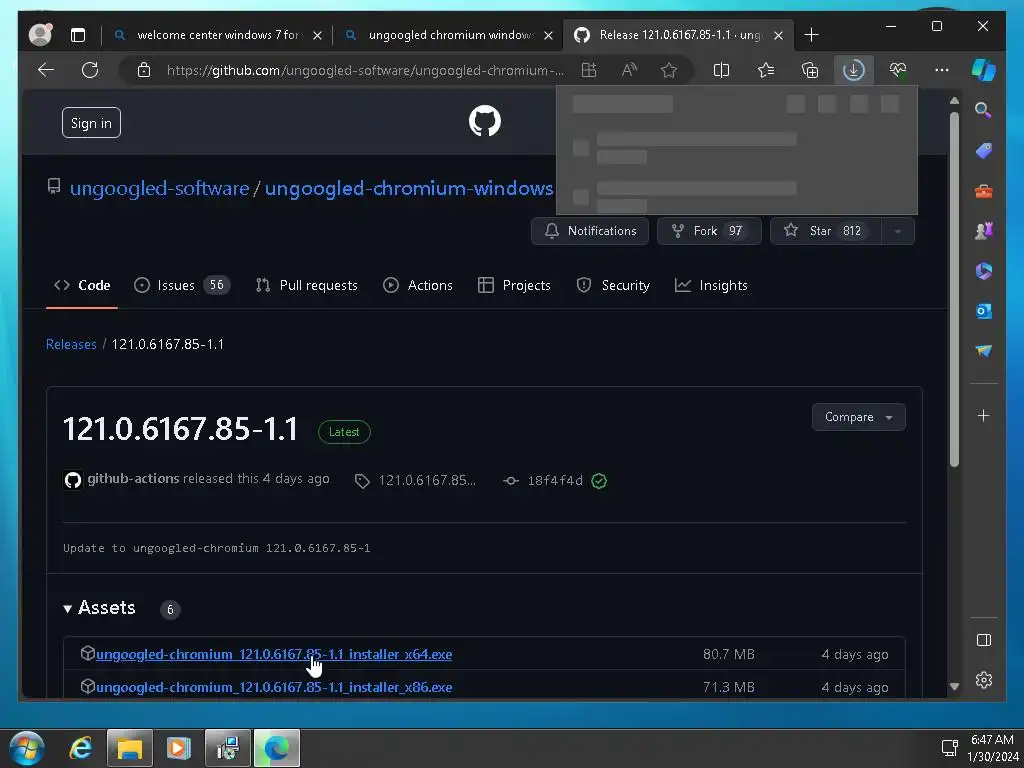The height and width of the screenshot is (768, 1024).
Task: Close the ungoogled chromium windows search tab
Action: pyautogui.click(x=549, y=35)
